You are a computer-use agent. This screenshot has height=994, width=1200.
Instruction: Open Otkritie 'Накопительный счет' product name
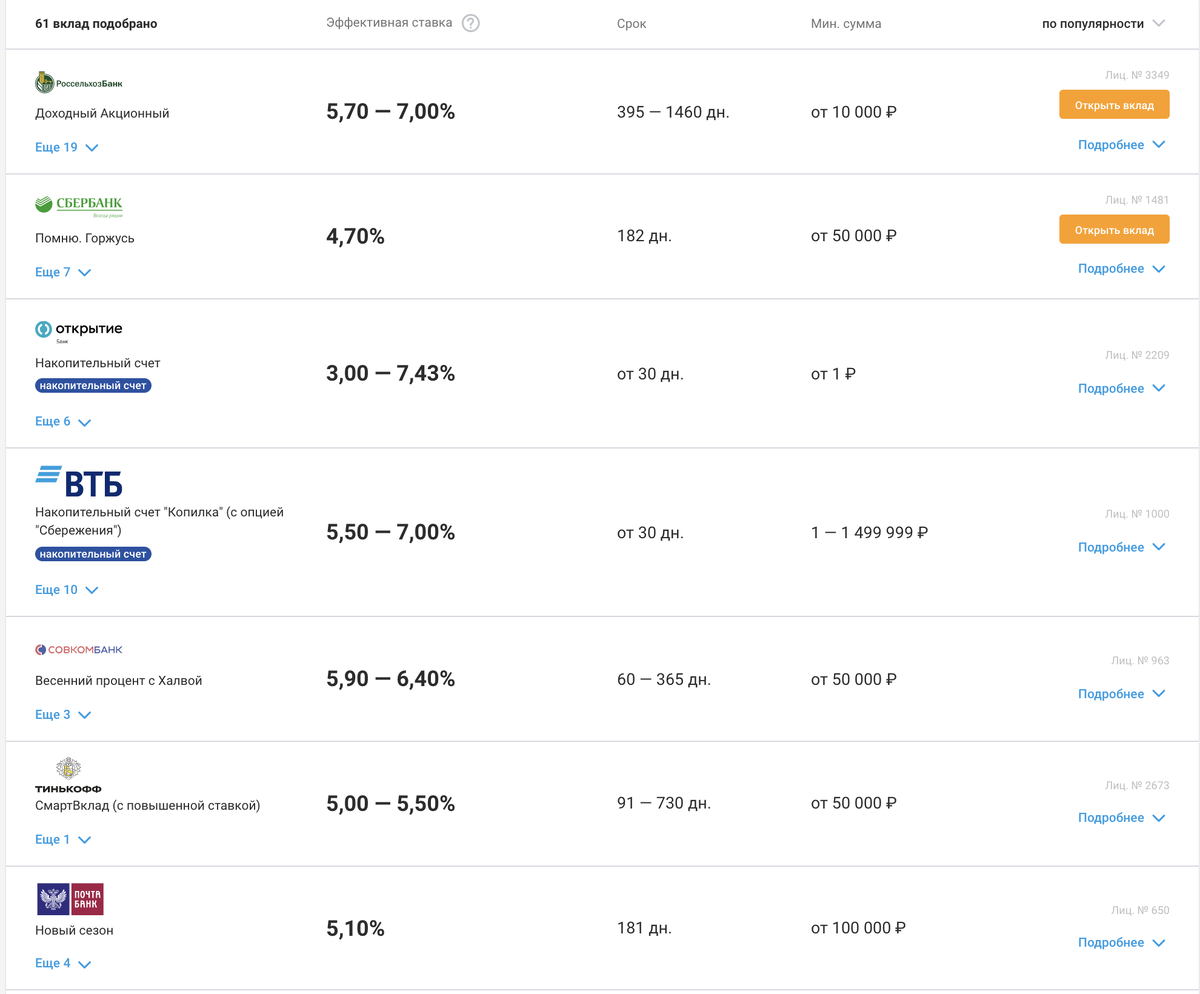click(98, 364)
